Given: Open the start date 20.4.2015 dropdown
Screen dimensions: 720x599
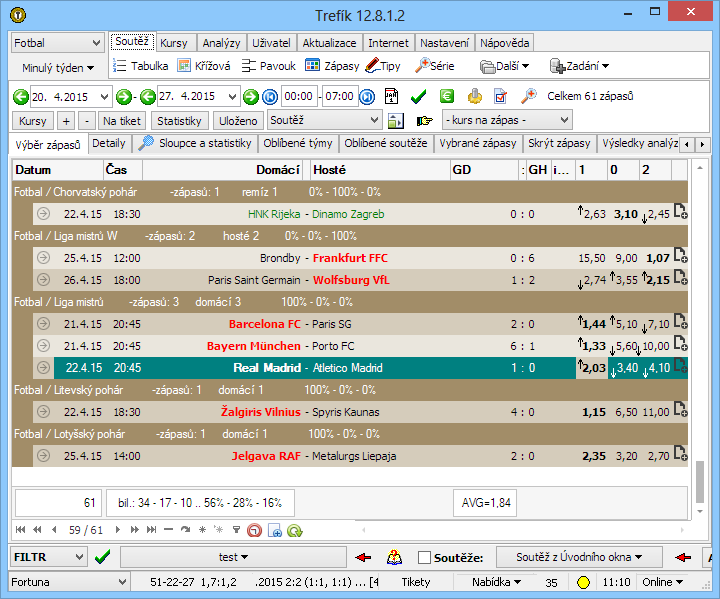Looking at the screenshot, I should 104,97.
